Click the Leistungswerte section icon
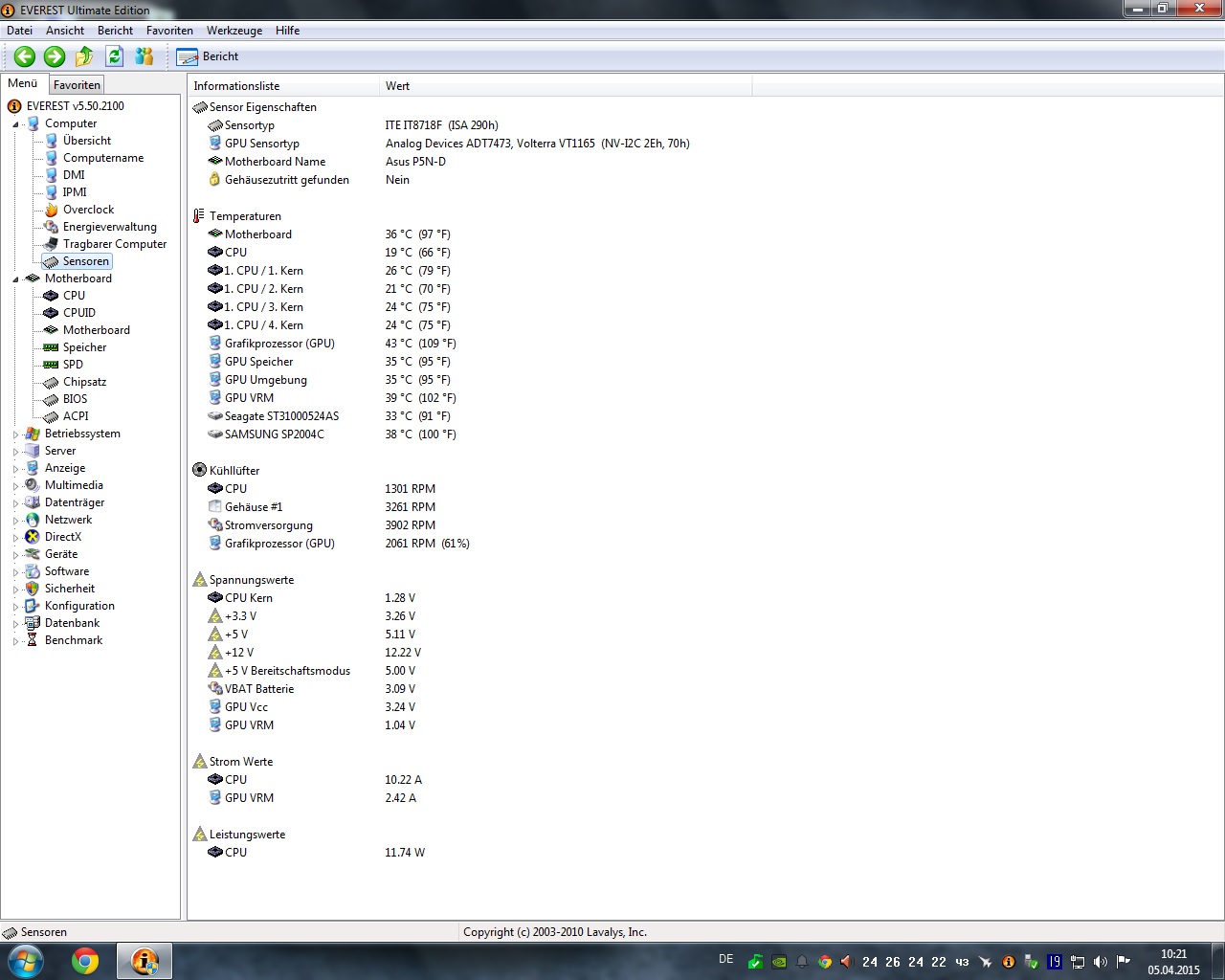The height and width of the screenshot is (980, 1225). (200, 835)
